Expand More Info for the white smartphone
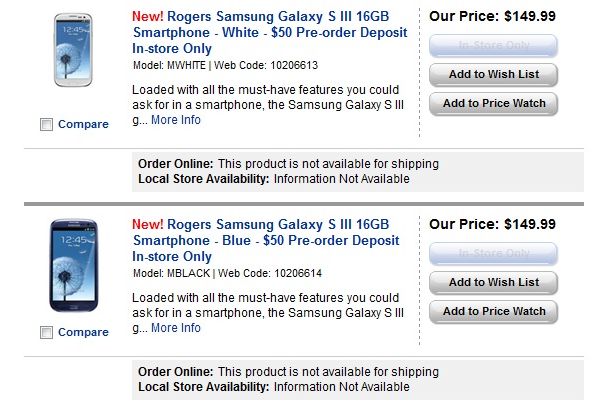This screenshot has width=600, height=404. (x=176, y=120)
